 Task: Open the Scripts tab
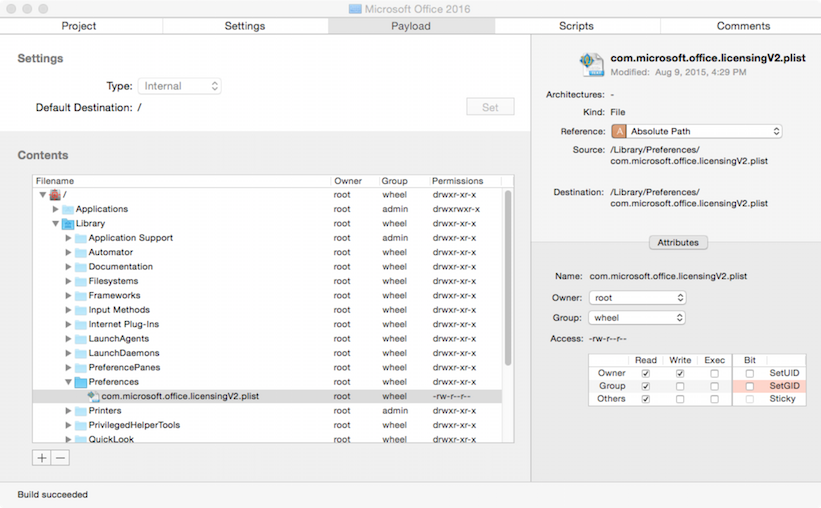tap(576, 26)
